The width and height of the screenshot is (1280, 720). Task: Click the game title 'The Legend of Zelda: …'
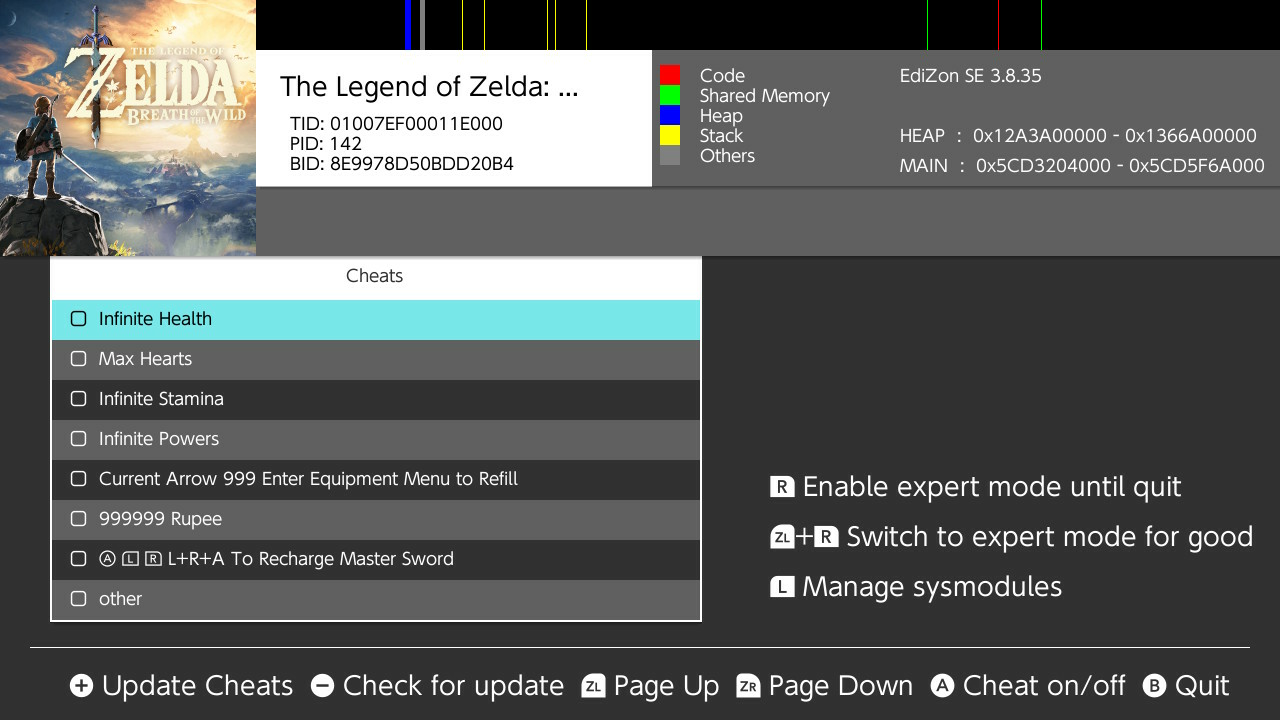pos(429,87)
